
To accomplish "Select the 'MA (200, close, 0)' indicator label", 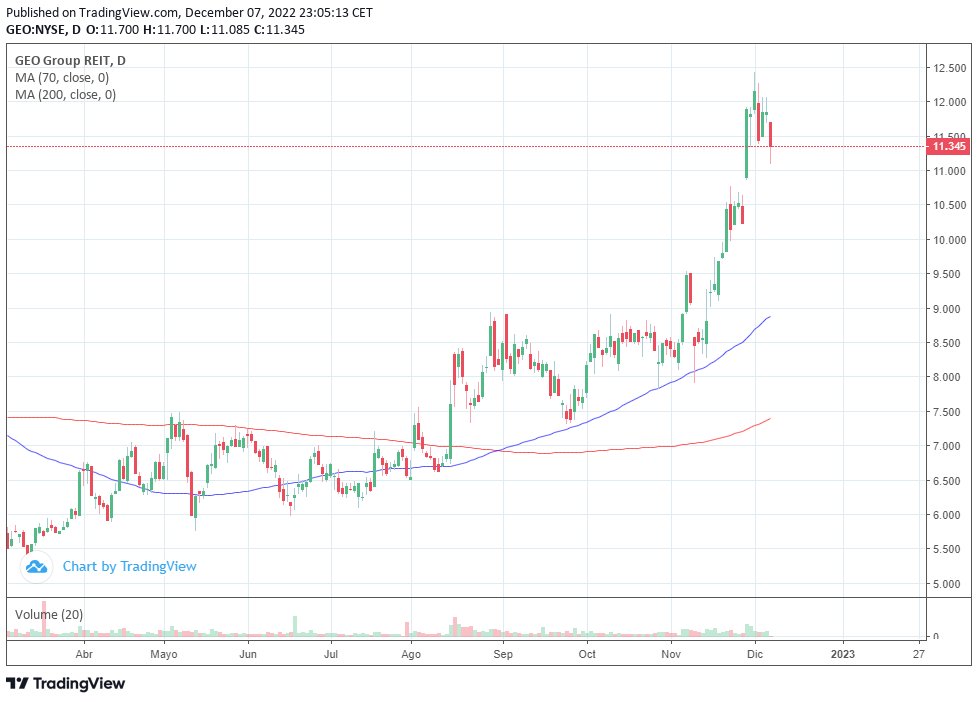I will tap(65, 94).
